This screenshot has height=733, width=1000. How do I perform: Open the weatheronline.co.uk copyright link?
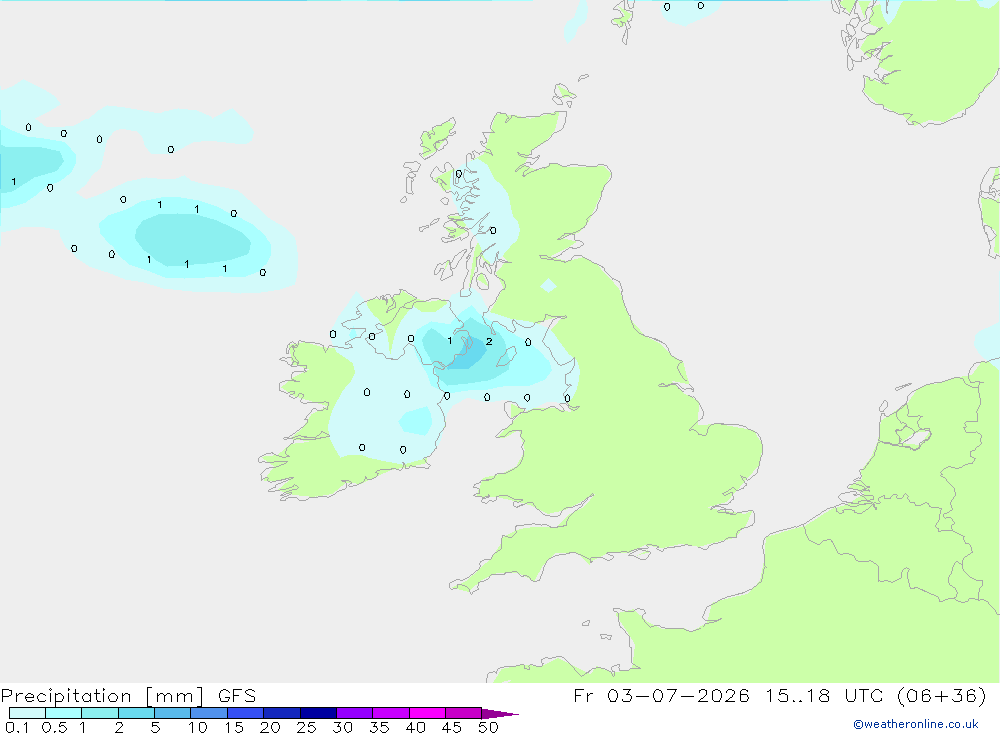916,724
